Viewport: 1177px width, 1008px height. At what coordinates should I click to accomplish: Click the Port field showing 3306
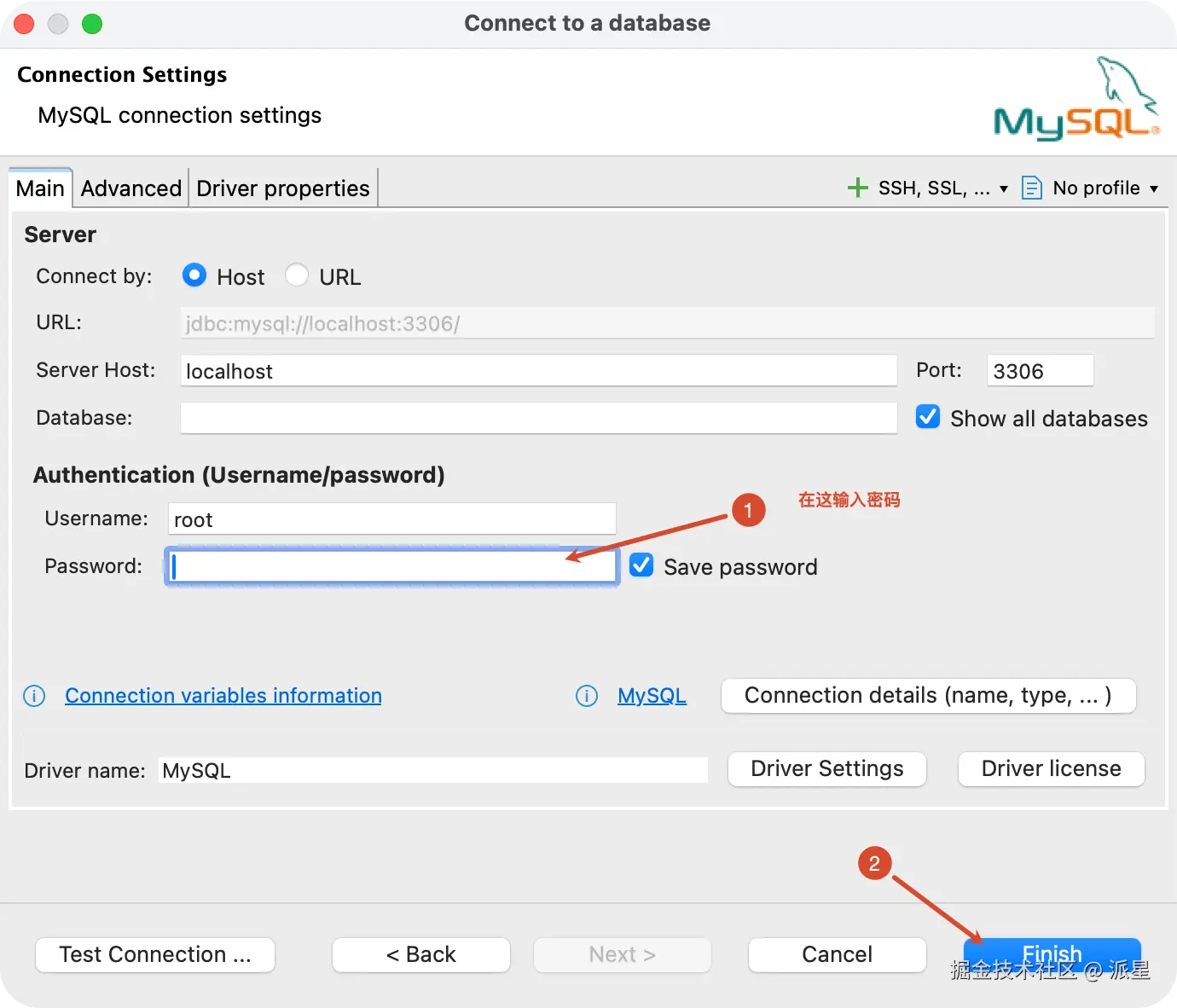pos(1041,371)
